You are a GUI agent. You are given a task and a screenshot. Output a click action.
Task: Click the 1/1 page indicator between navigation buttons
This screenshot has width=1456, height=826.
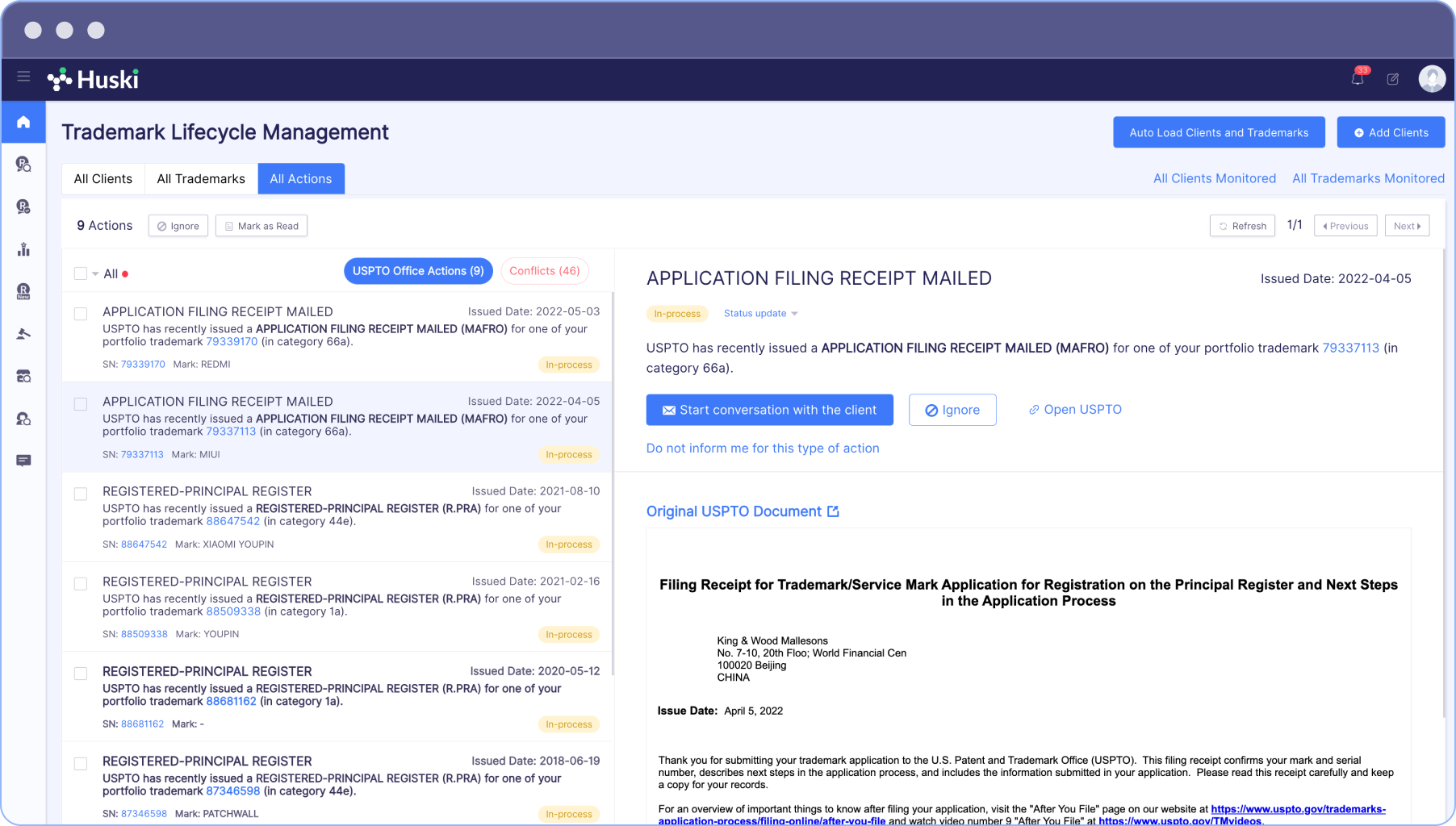pos(1295,225)
